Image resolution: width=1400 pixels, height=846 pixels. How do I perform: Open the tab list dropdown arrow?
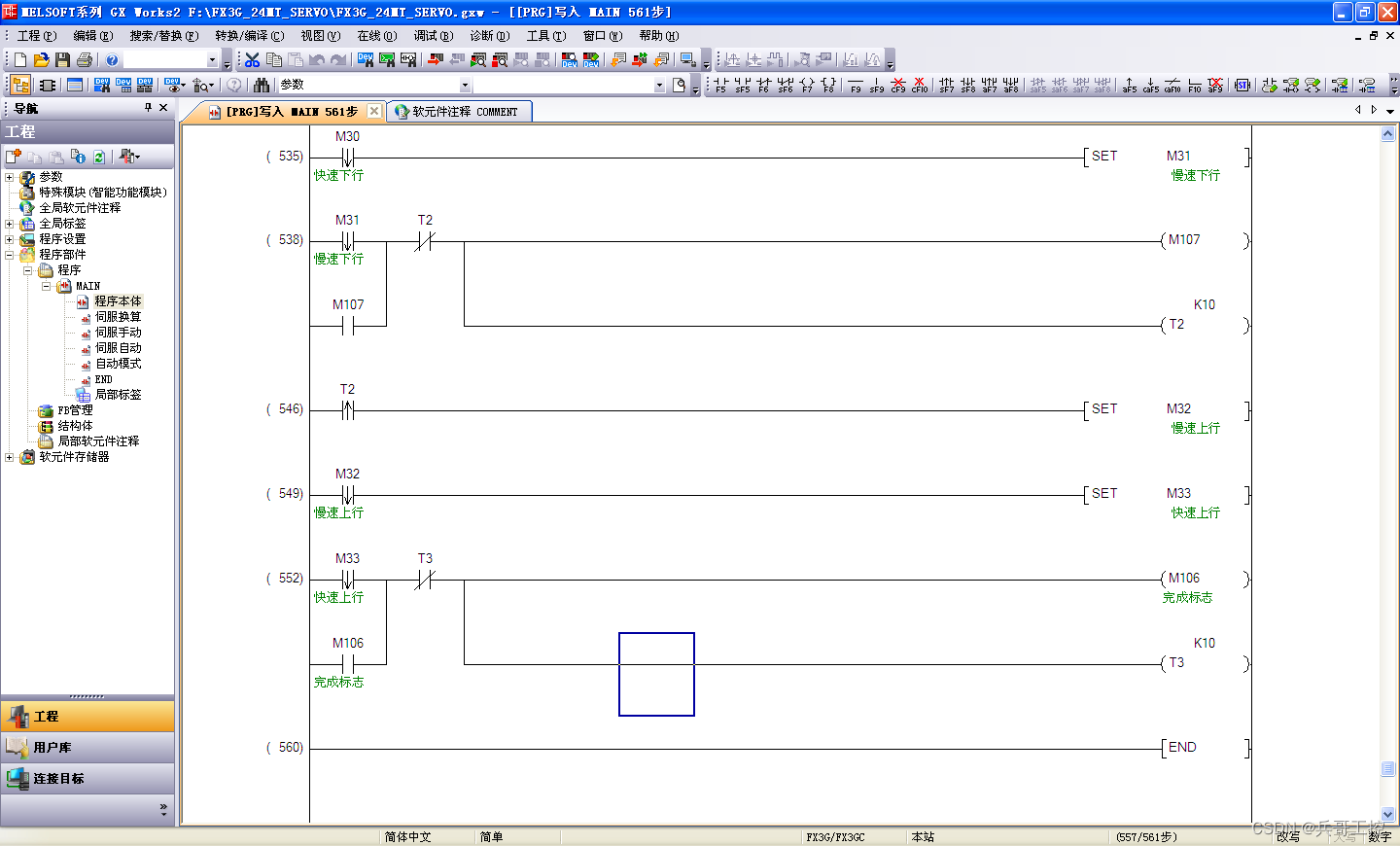pos(1390,111)
